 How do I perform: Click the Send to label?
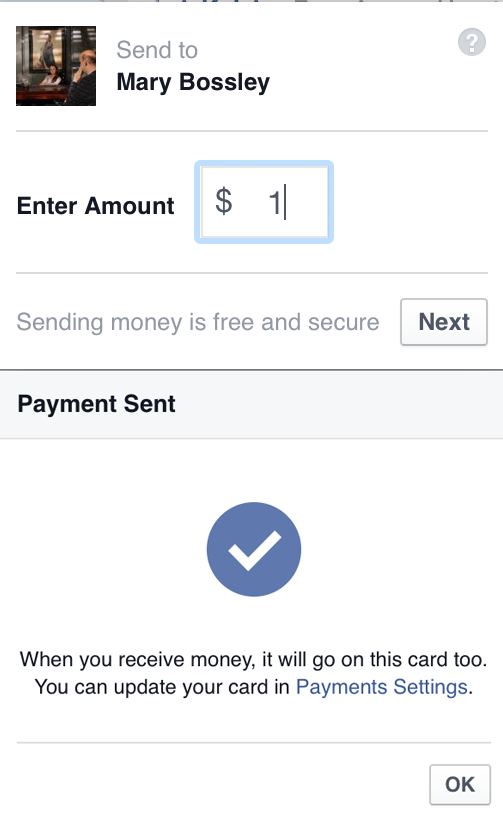click(157, 50)
